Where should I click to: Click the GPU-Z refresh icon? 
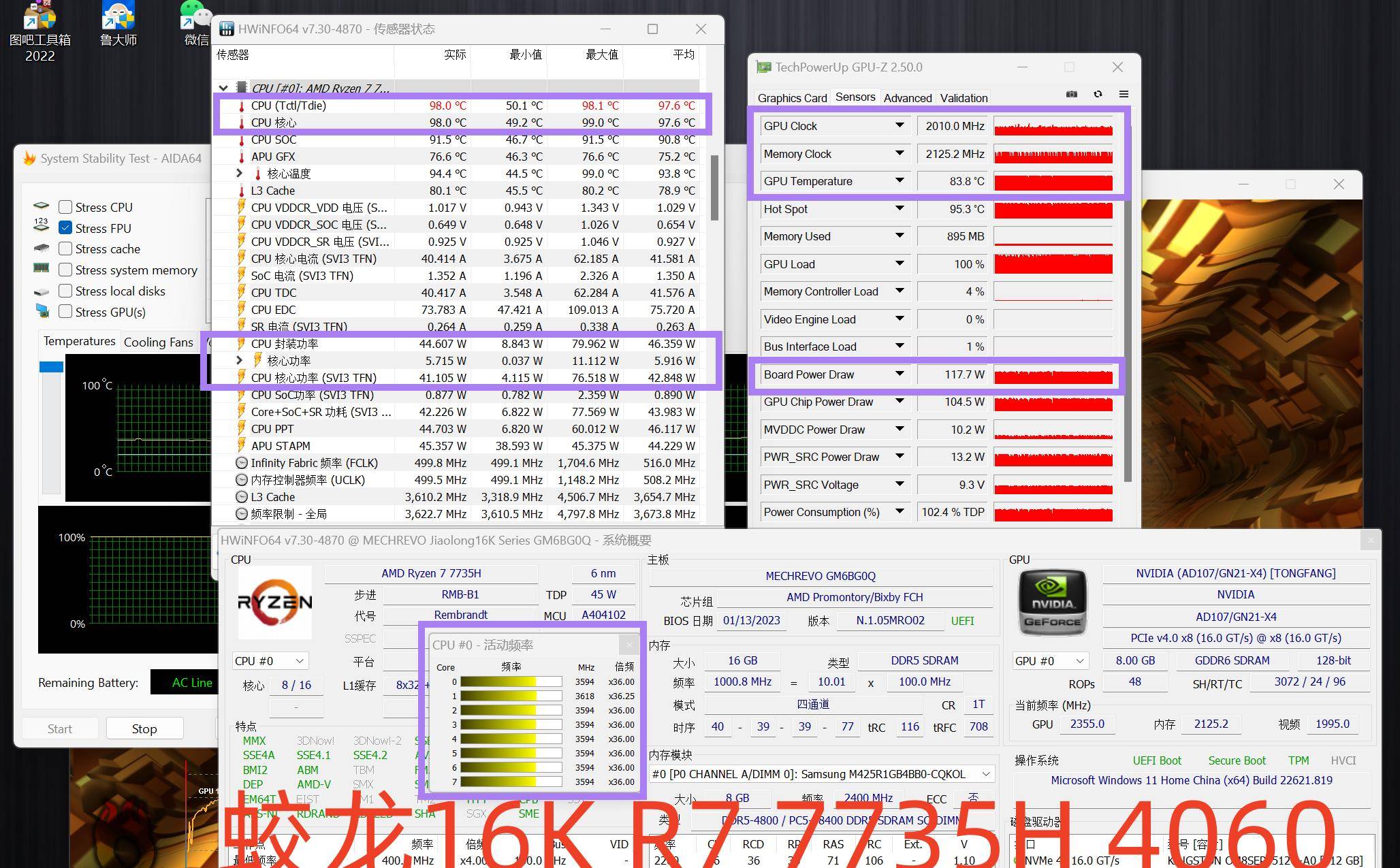[x=1098, y=95]
